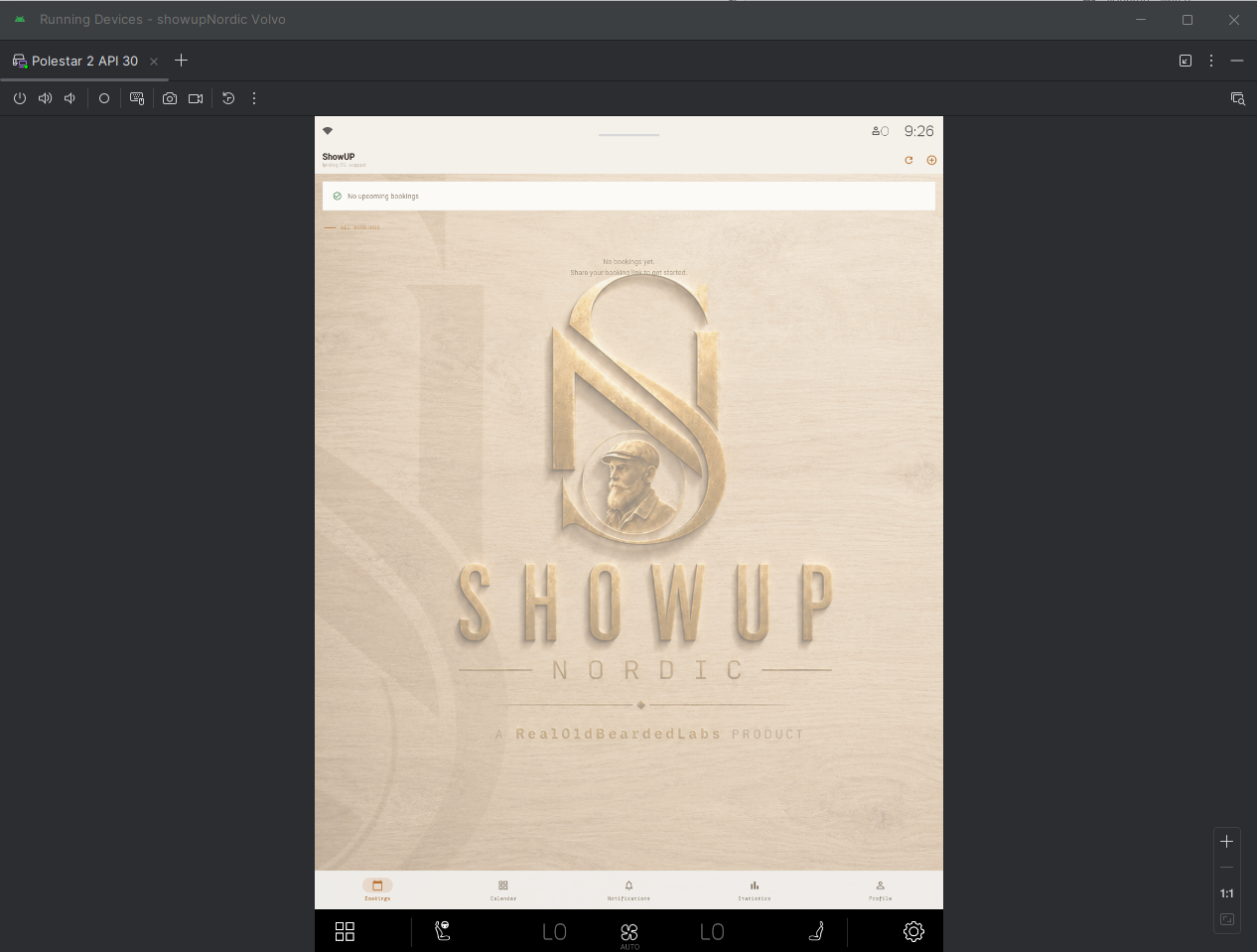Screen dimensions: 1257x952
Task: Open device mirroring settings icon at right
Action: tap(1237, 98)
